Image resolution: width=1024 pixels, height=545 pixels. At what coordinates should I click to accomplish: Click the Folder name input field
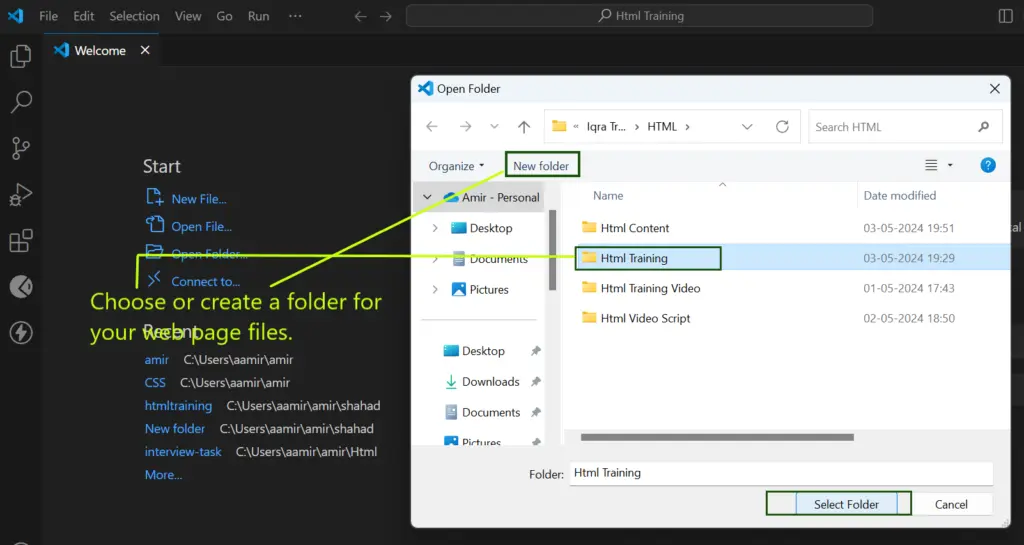[781, 473]
